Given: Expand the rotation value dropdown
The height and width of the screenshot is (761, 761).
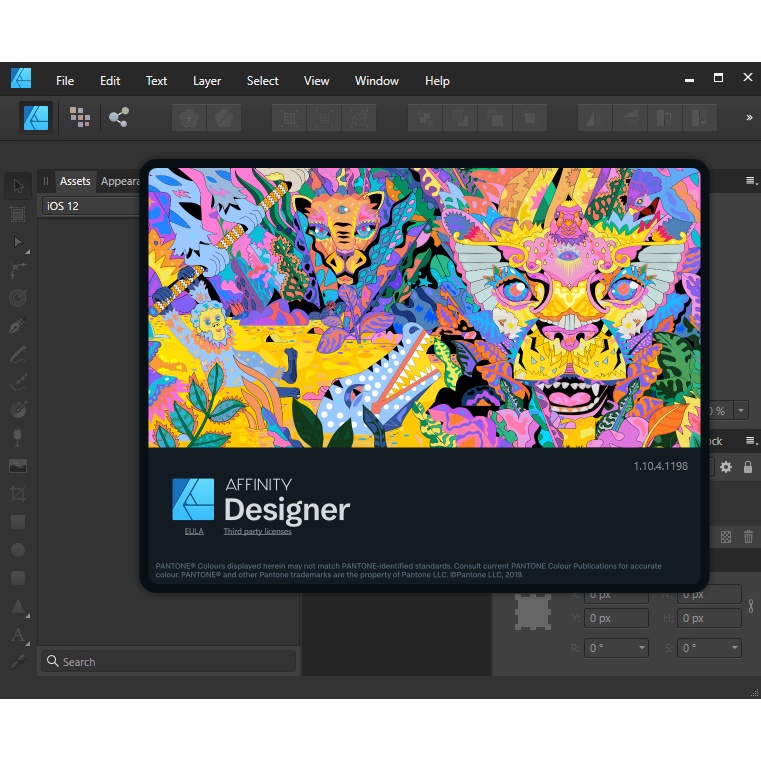Looking at the screenshot, I should 642,648.
